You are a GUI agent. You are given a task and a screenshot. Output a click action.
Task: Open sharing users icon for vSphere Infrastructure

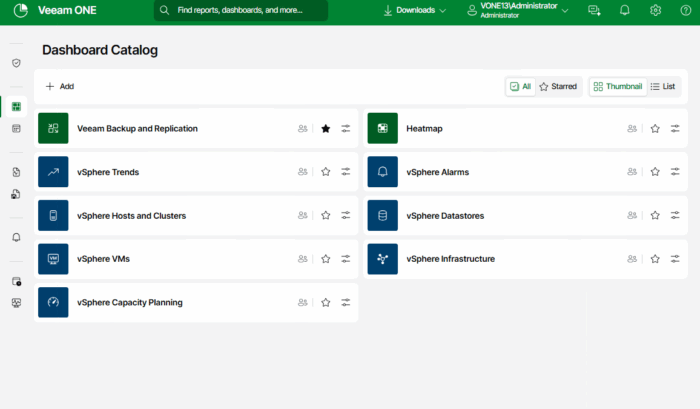[632, 259]
